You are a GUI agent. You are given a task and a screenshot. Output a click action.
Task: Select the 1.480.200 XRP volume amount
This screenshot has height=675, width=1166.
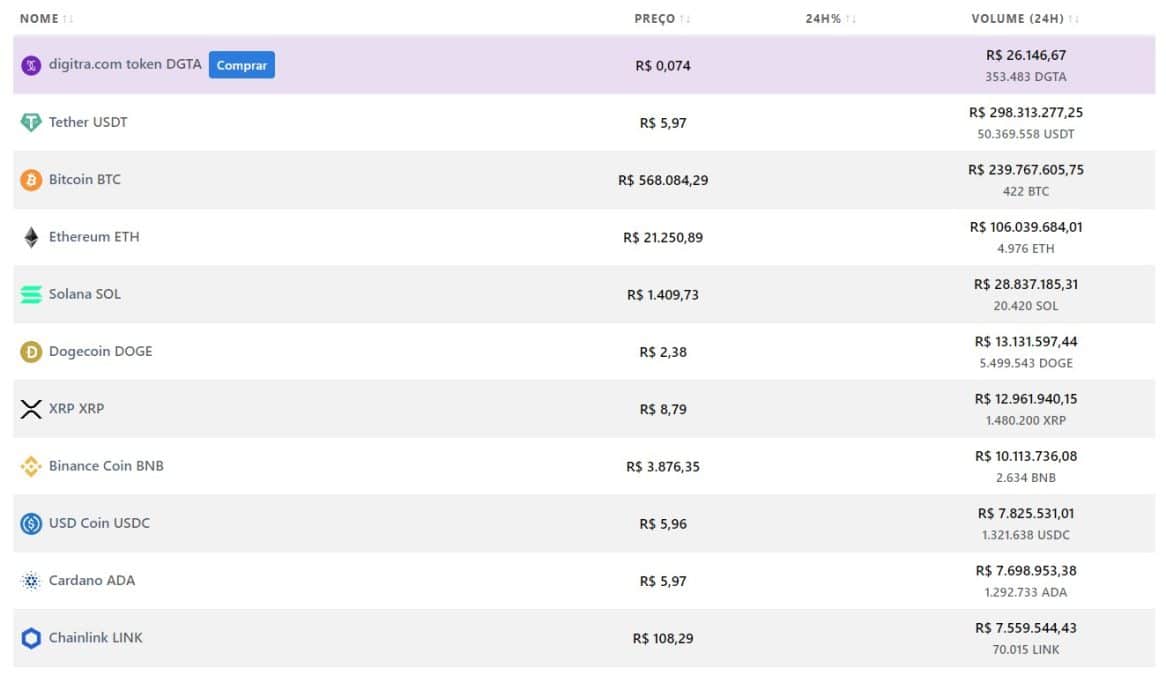[1025, 420]
